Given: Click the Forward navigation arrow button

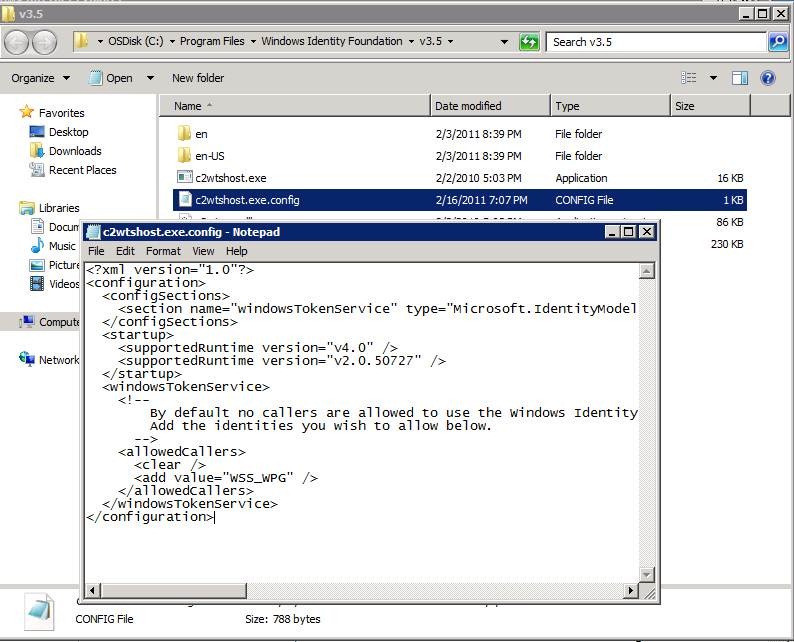Looking at the screenshot, I should [x=45, y=42].
